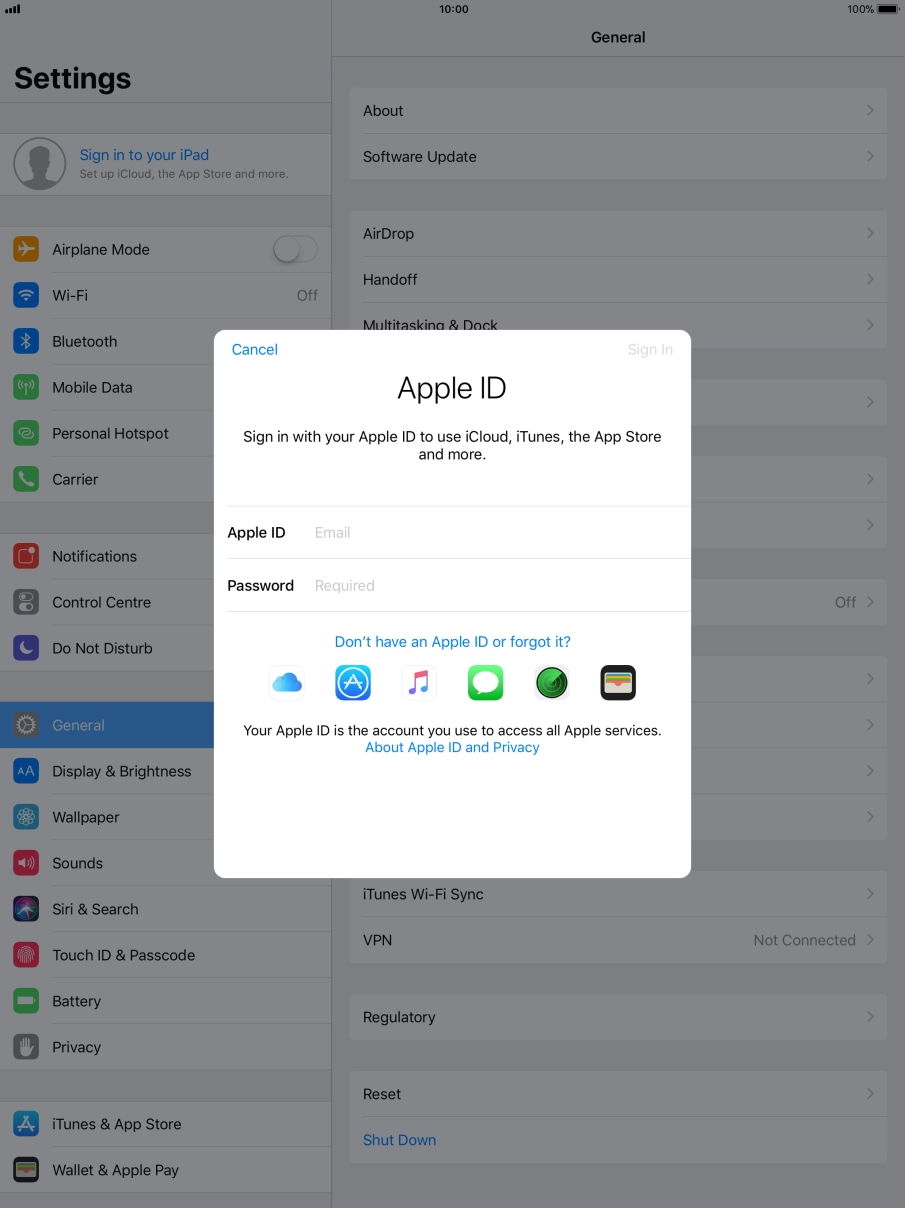Cancel the Apple ID sign-in
This screenshot has width=905, height=1208.
[x=254, y=349]
